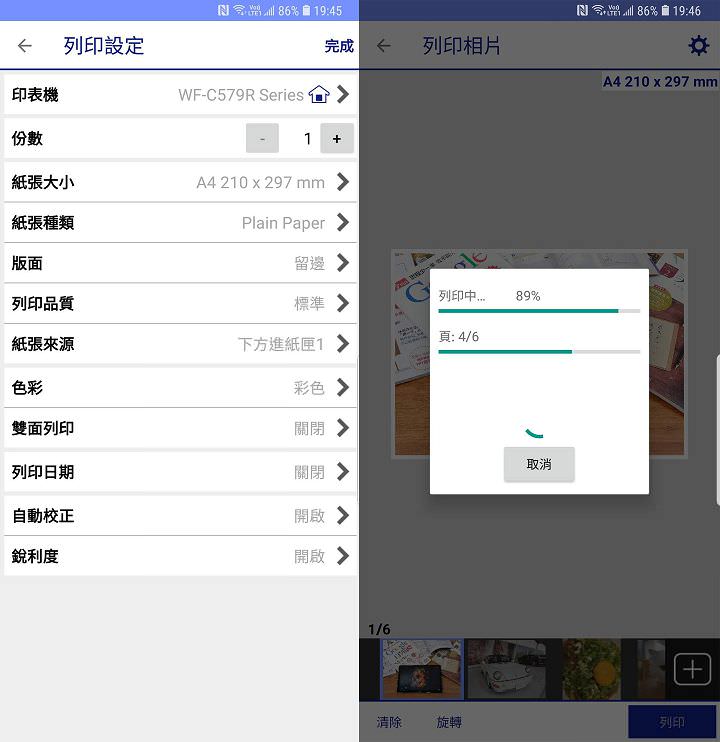This screenshot has height=742, width=720.
Task: Decrease 份數 with the minus button
Action: [262, 138]
